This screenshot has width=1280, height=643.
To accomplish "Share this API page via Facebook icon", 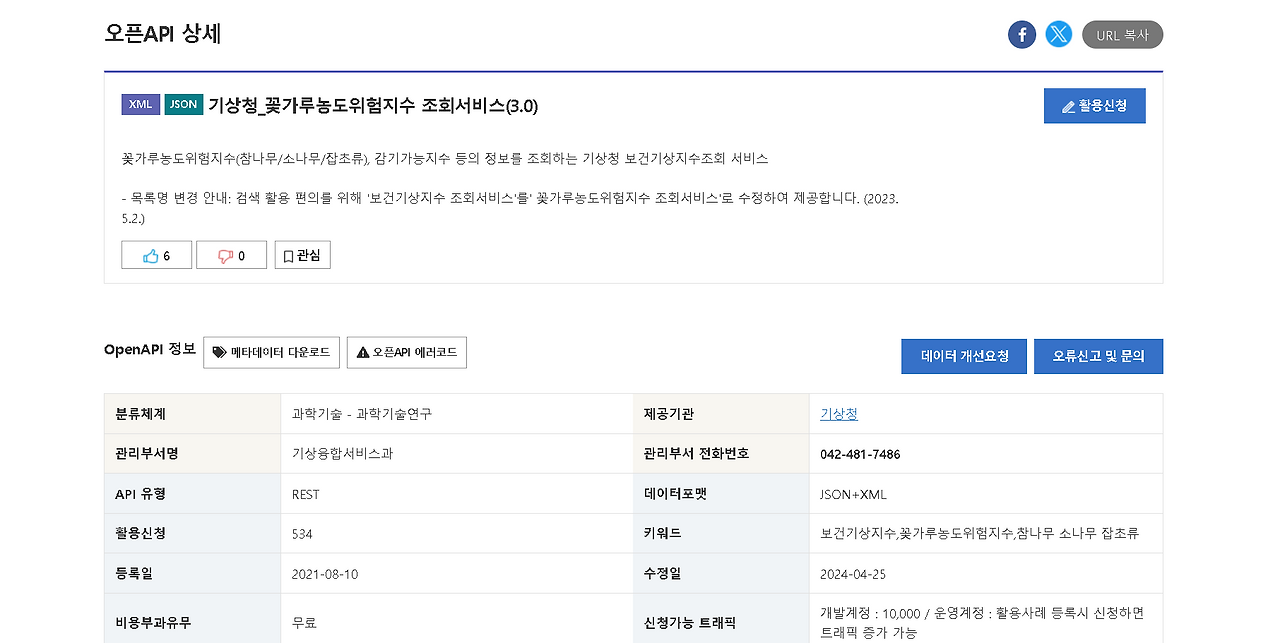I will pyautogui.click(x=1022, y=33).
